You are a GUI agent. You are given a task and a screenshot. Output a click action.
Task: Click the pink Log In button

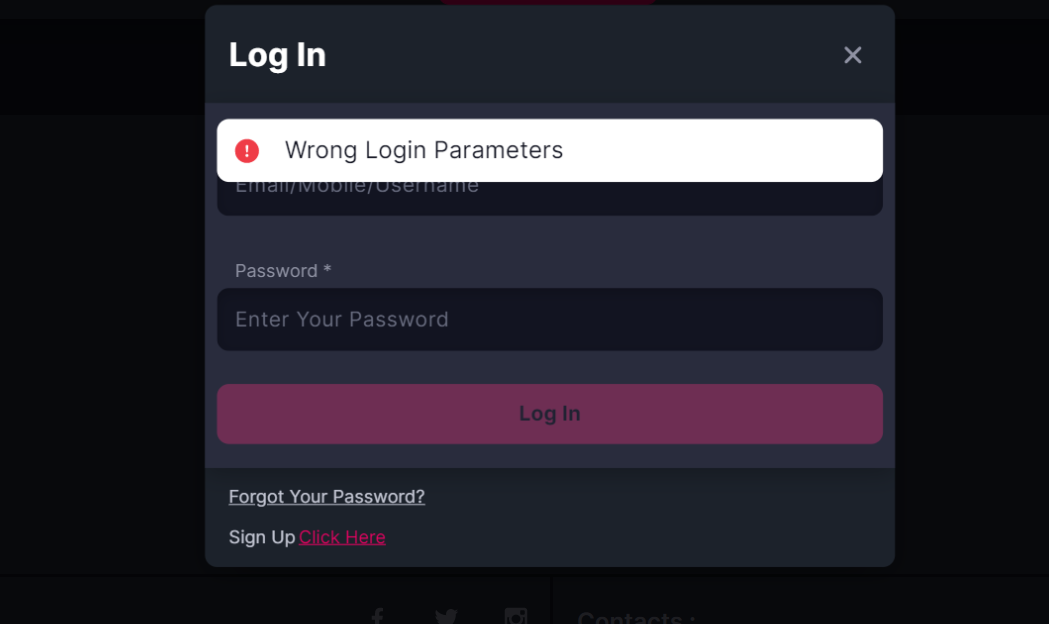[549, 414]
